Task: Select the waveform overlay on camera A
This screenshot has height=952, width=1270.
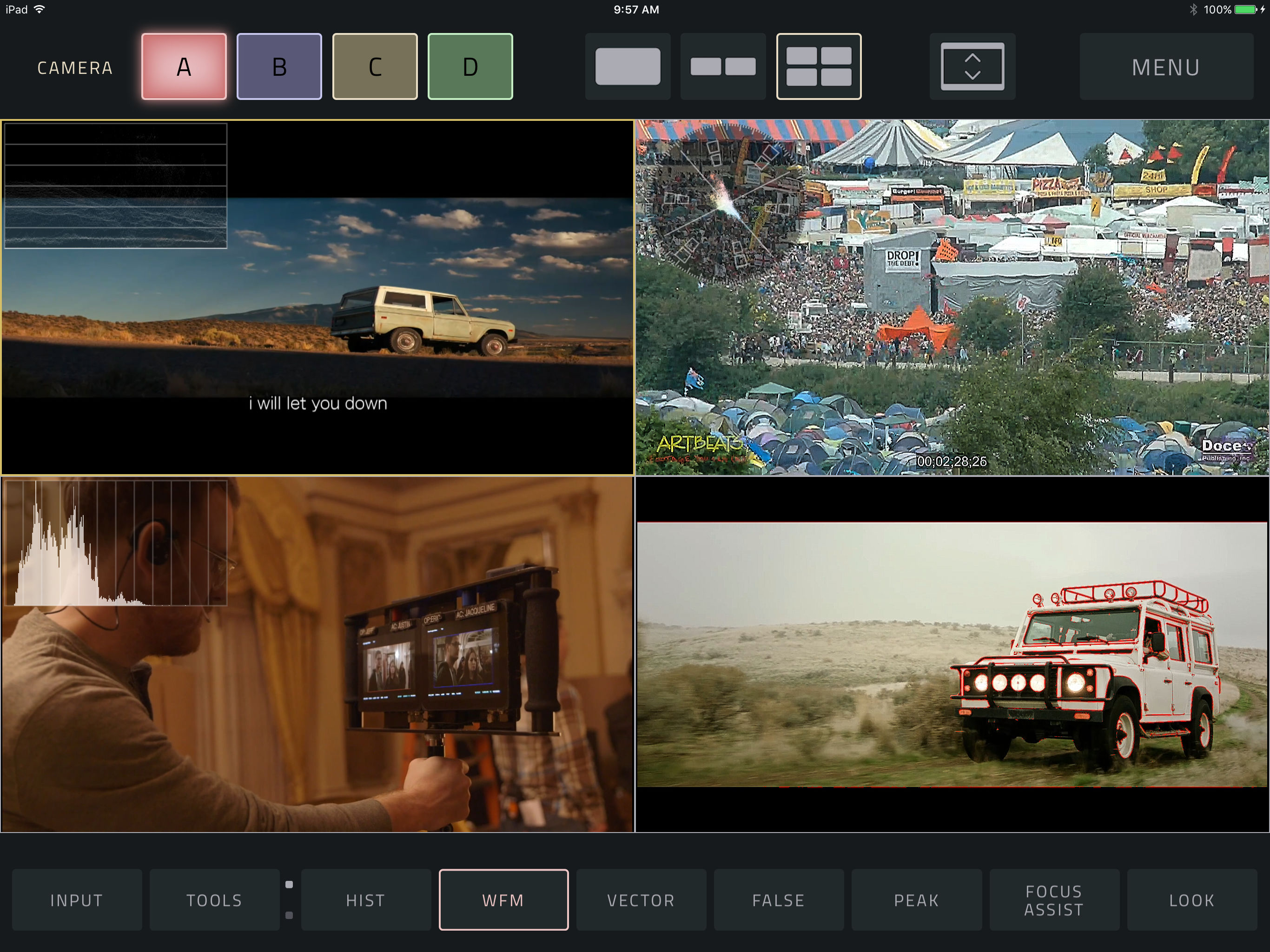Action: click(116, 185)
